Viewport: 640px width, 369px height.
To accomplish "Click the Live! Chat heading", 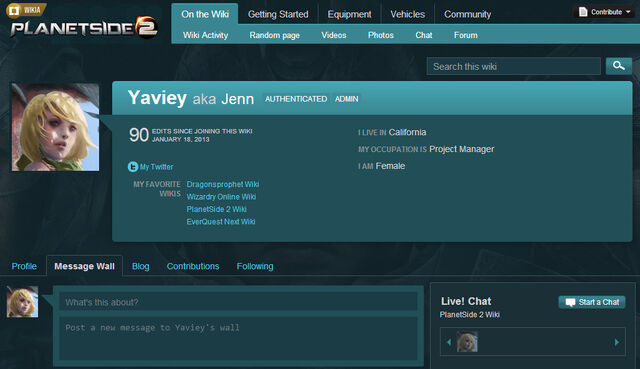I will point(466,301).
